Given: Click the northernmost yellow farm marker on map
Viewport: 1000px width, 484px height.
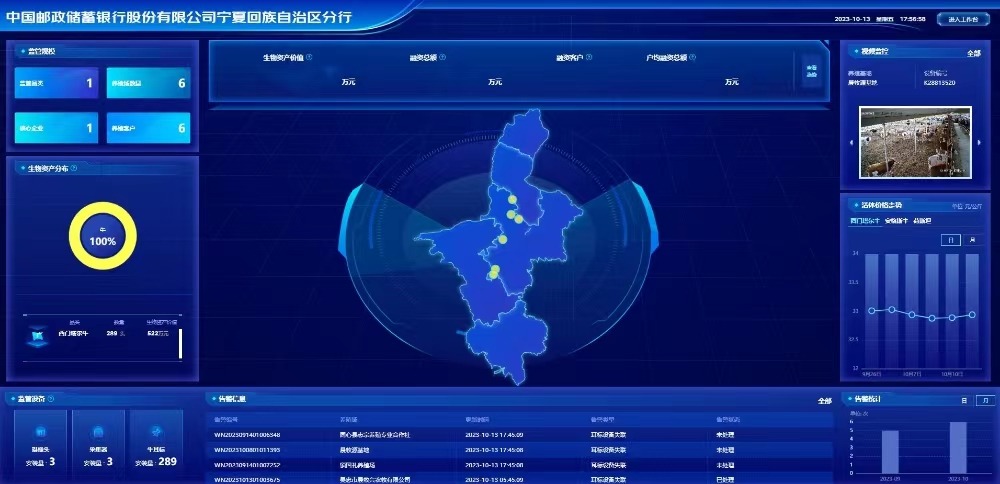Looking at the screenshot, I should pyautogui.click(x=512, y=200).
